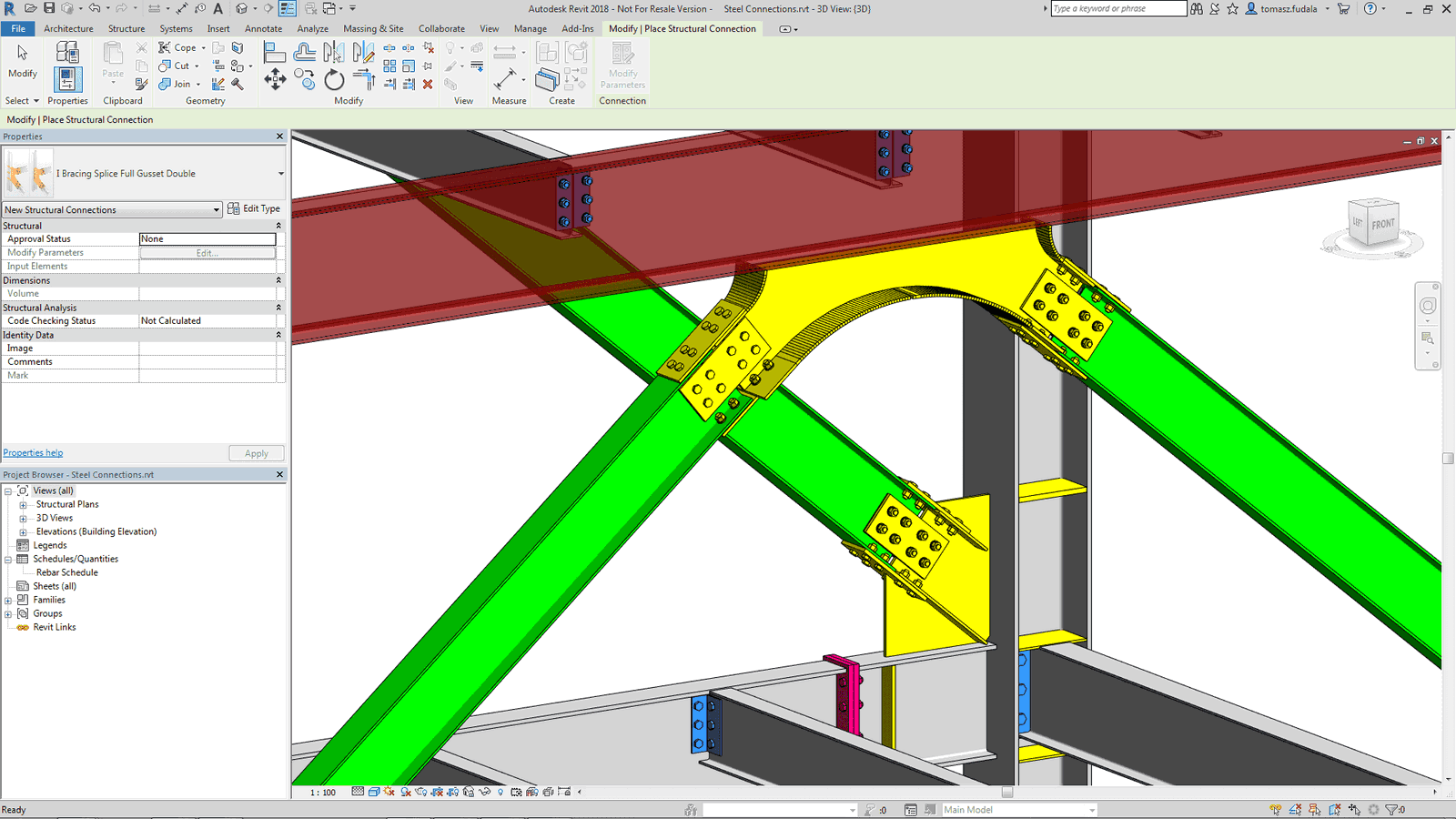Image resolution: width=1456 pixels, height=819 pixels.
Task: Expand the Cut dropdown arrow
Action: click(197, 66)
